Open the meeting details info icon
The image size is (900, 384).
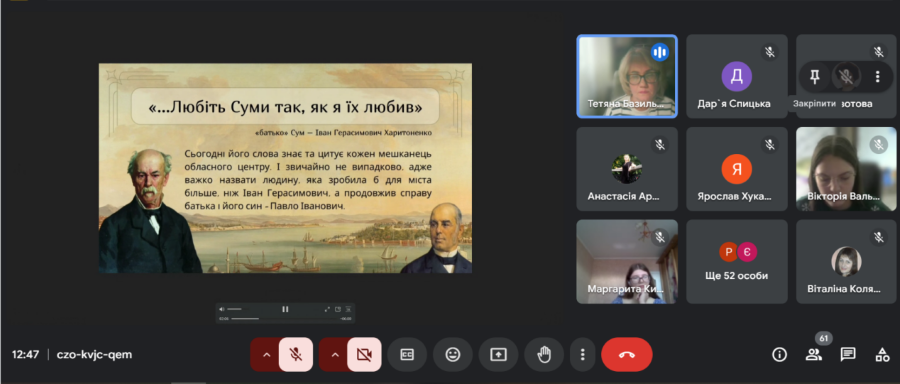coord(779,355)
